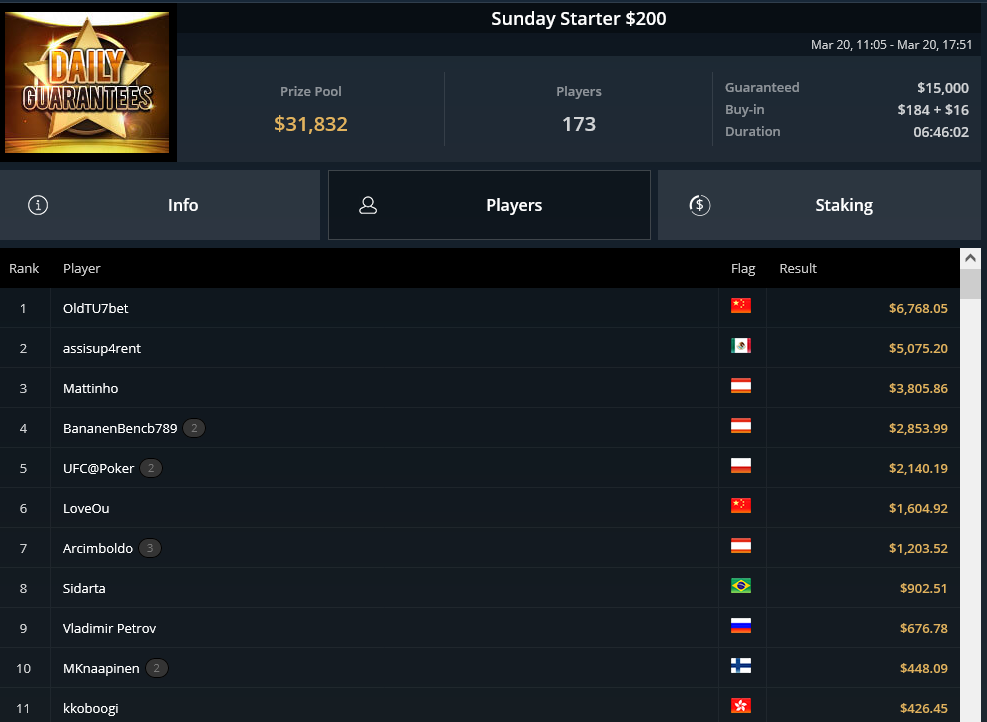The width and height of the screenshot is (987, 722).
Task: Click the China flag next to OldTU7bet
Action: 741,306
